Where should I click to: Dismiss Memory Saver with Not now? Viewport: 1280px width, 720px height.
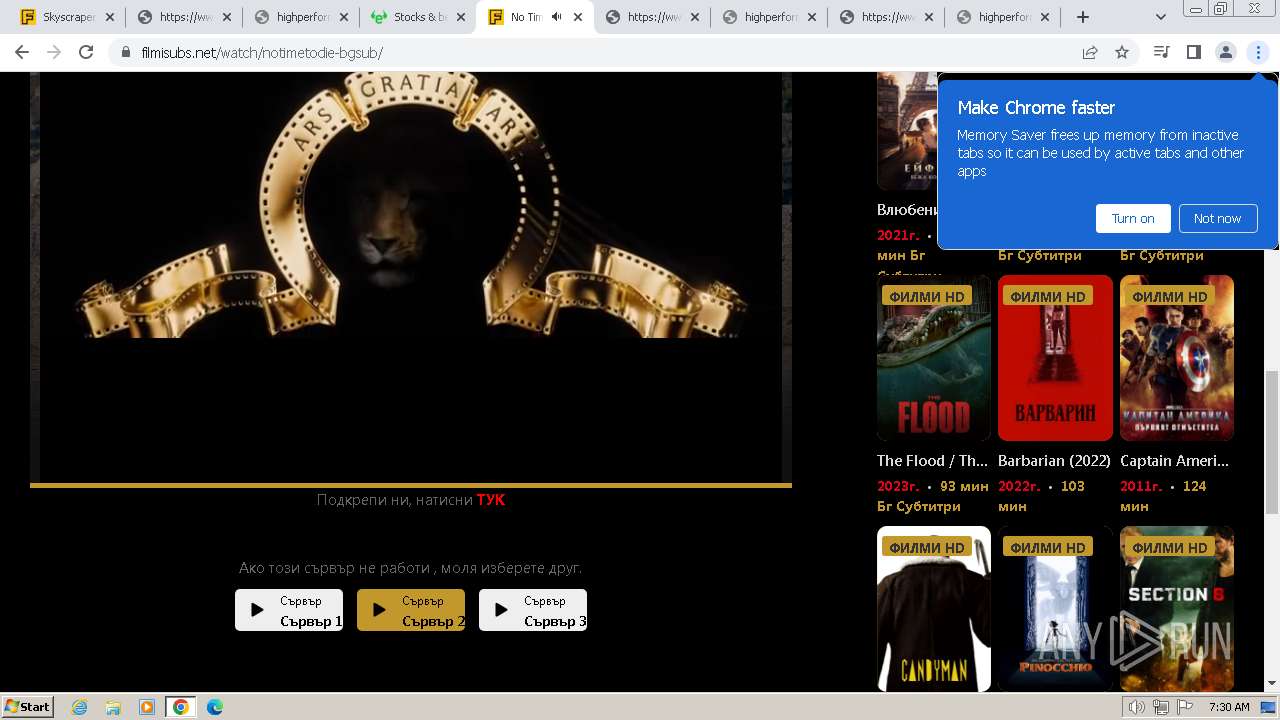click(1217, 218)
